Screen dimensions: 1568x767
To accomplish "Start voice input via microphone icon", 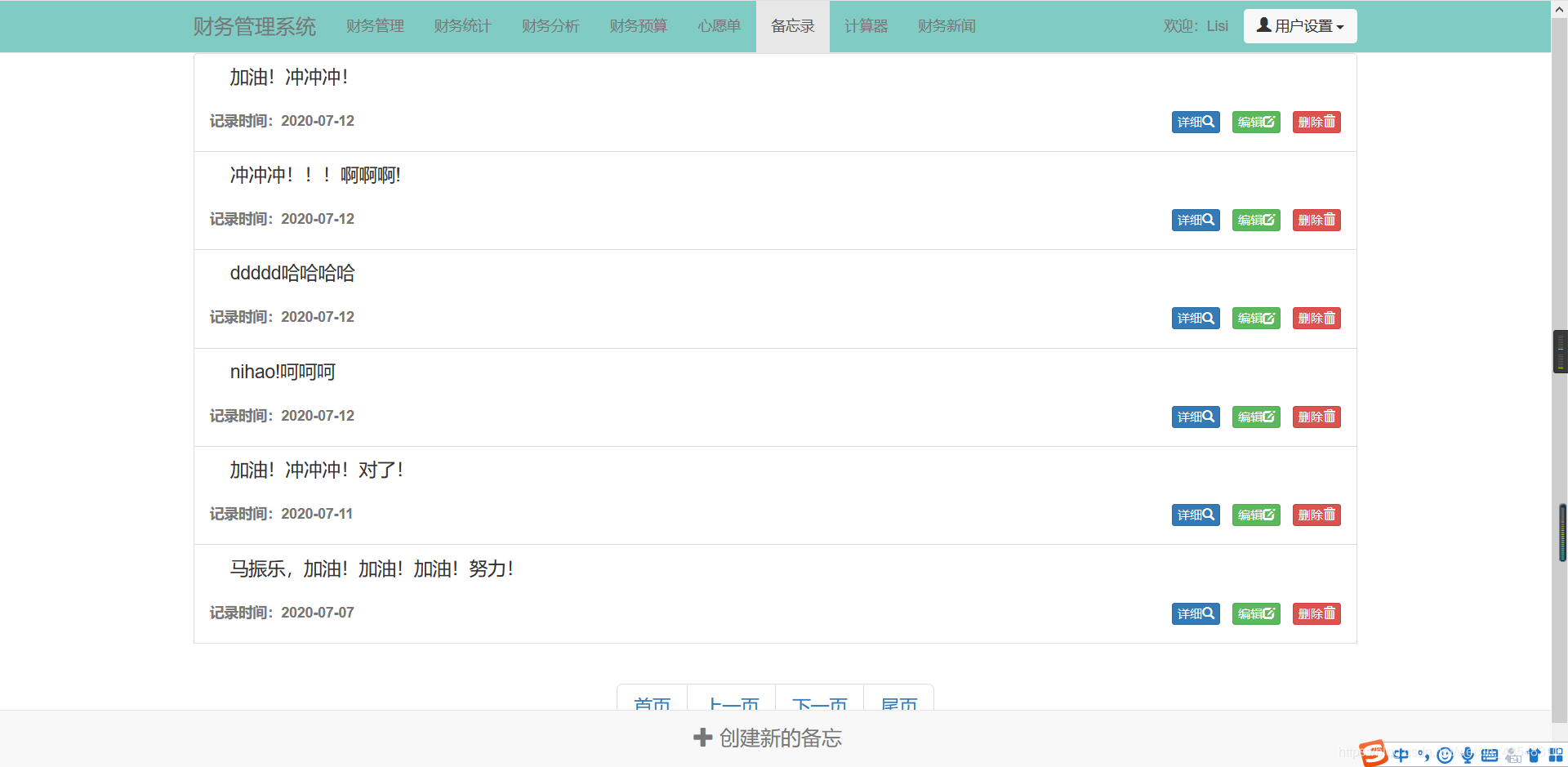I will coord(1468,755).
